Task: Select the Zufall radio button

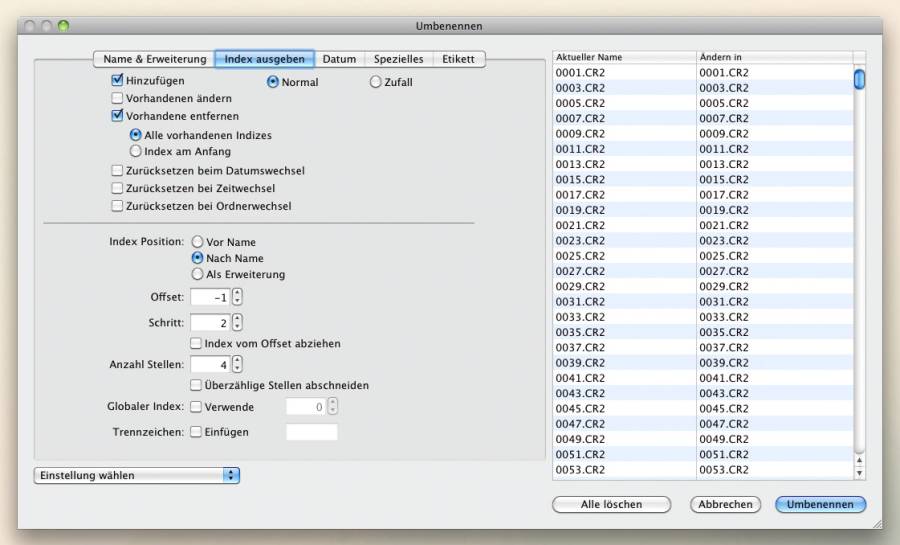Action: point(375,82)
